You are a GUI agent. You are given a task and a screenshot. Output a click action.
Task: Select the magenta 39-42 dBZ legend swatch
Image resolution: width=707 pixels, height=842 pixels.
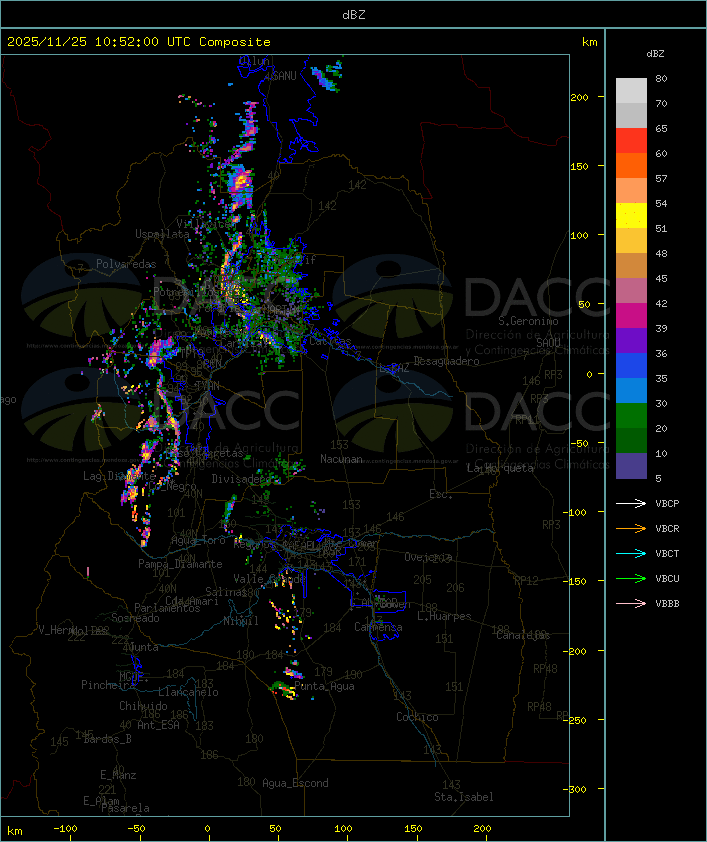(631, 315)
